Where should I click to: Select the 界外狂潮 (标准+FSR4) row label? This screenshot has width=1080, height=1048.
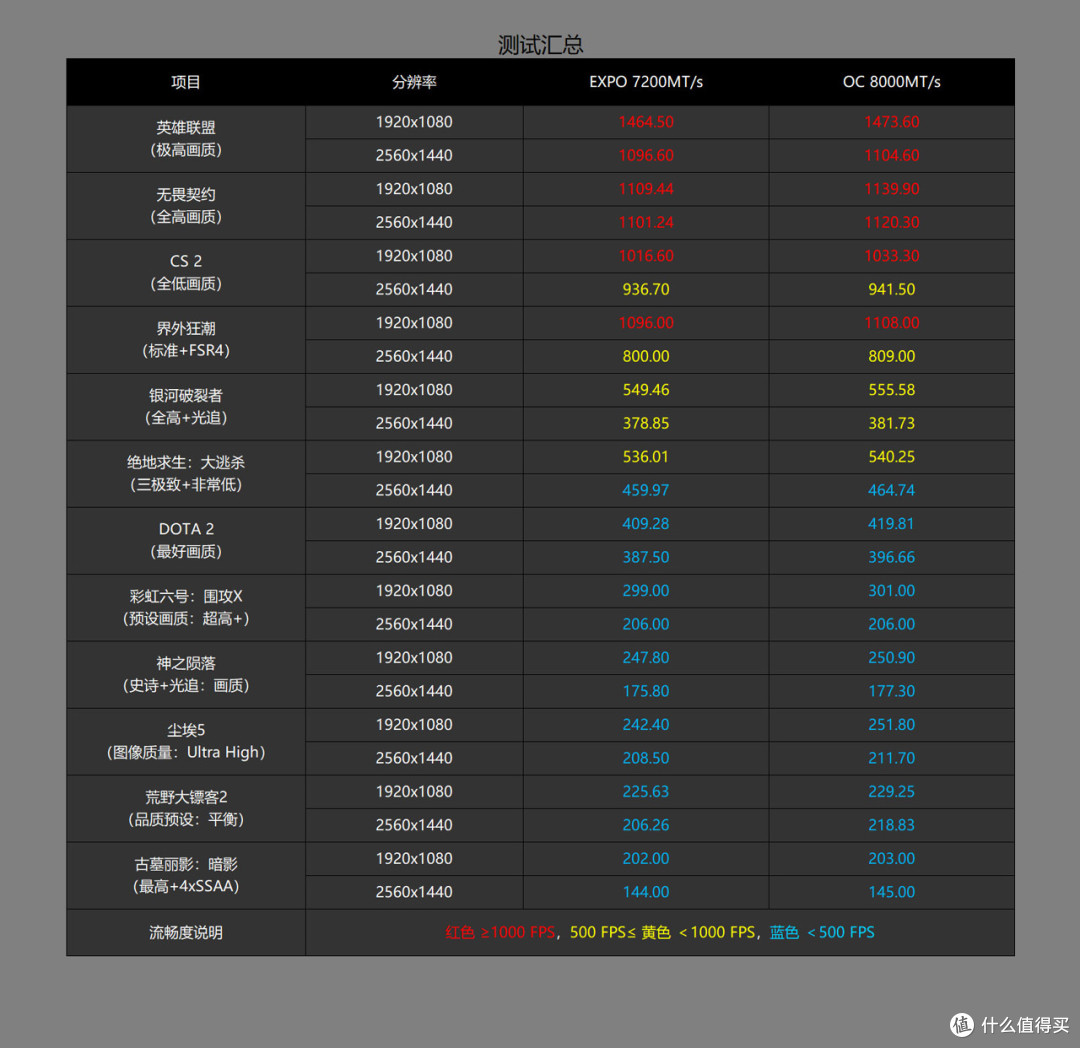[x=185, y=339]
